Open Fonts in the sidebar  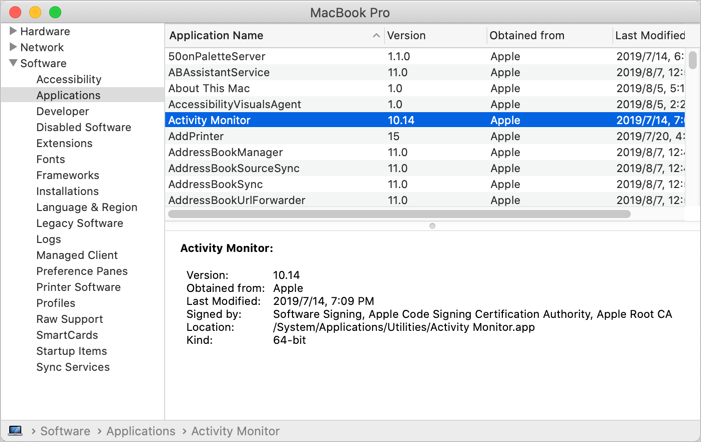(50, 159)
